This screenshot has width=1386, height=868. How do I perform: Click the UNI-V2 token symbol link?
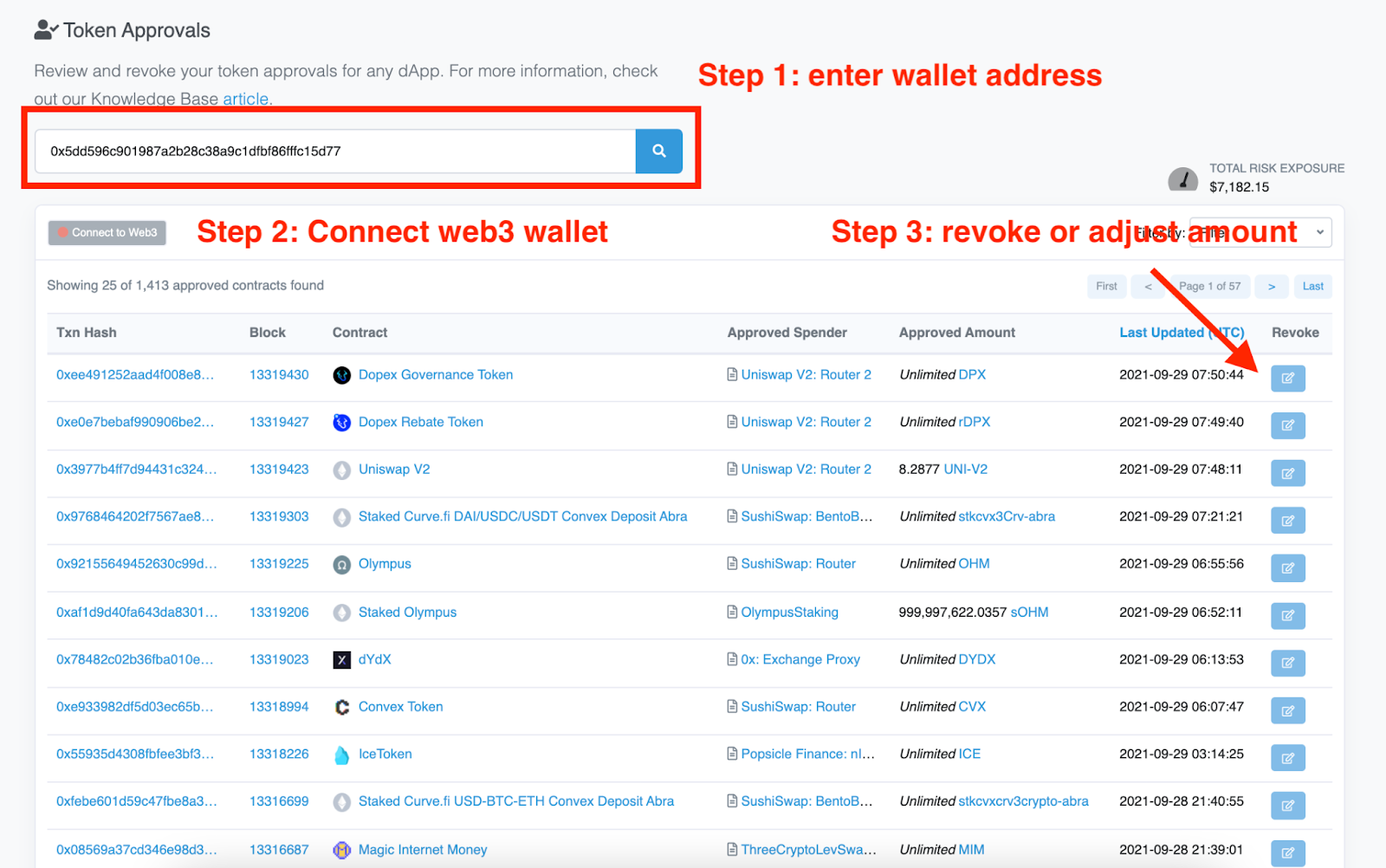[965, 470]
